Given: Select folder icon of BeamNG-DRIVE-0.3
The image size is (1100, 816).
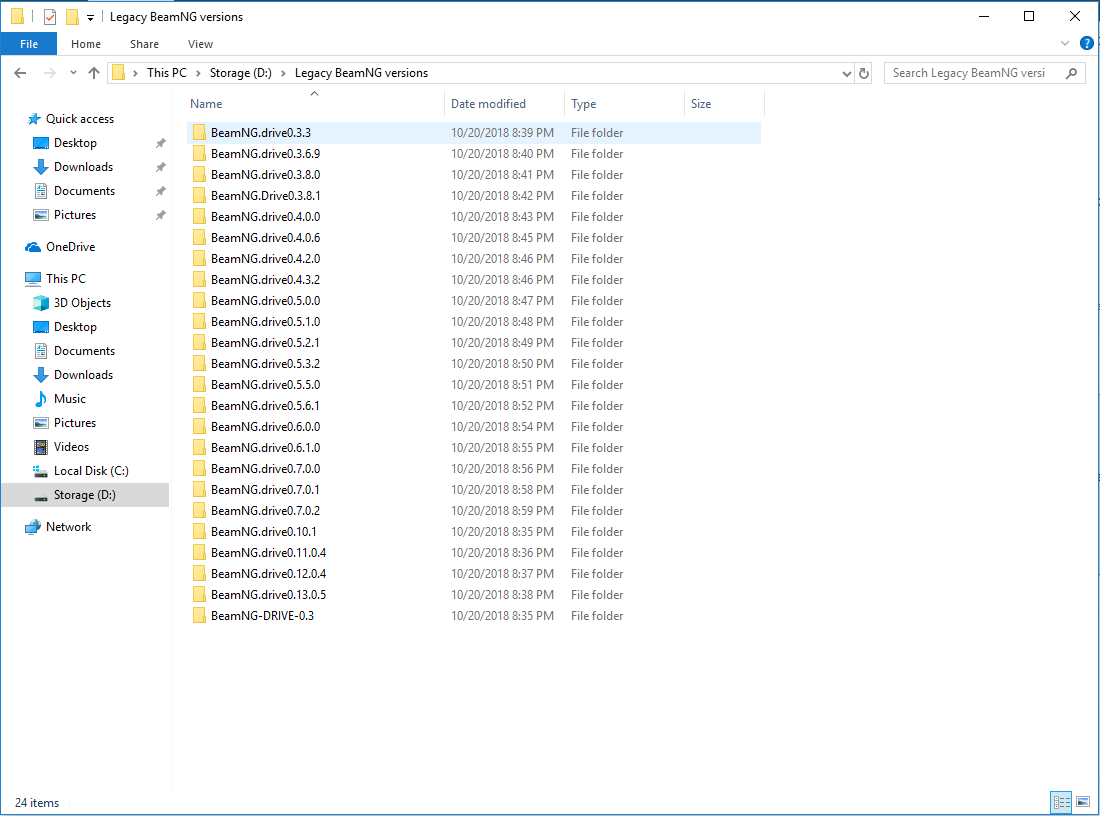Looking at the screenshot, I should click(199, 616).
